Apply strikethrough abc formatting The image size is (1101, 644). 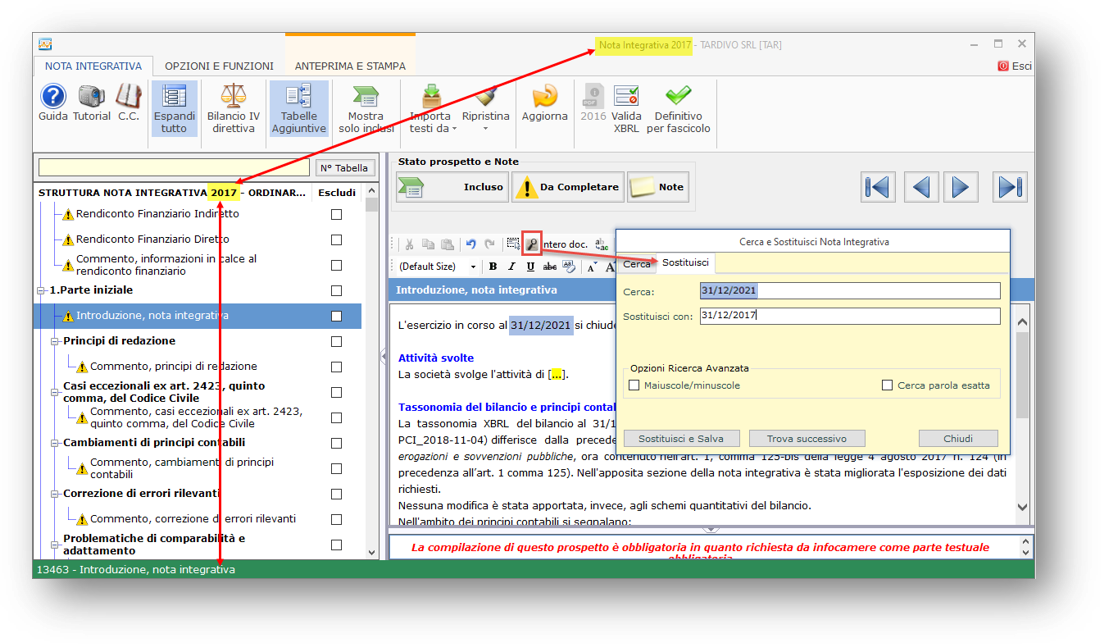(549, 266)
